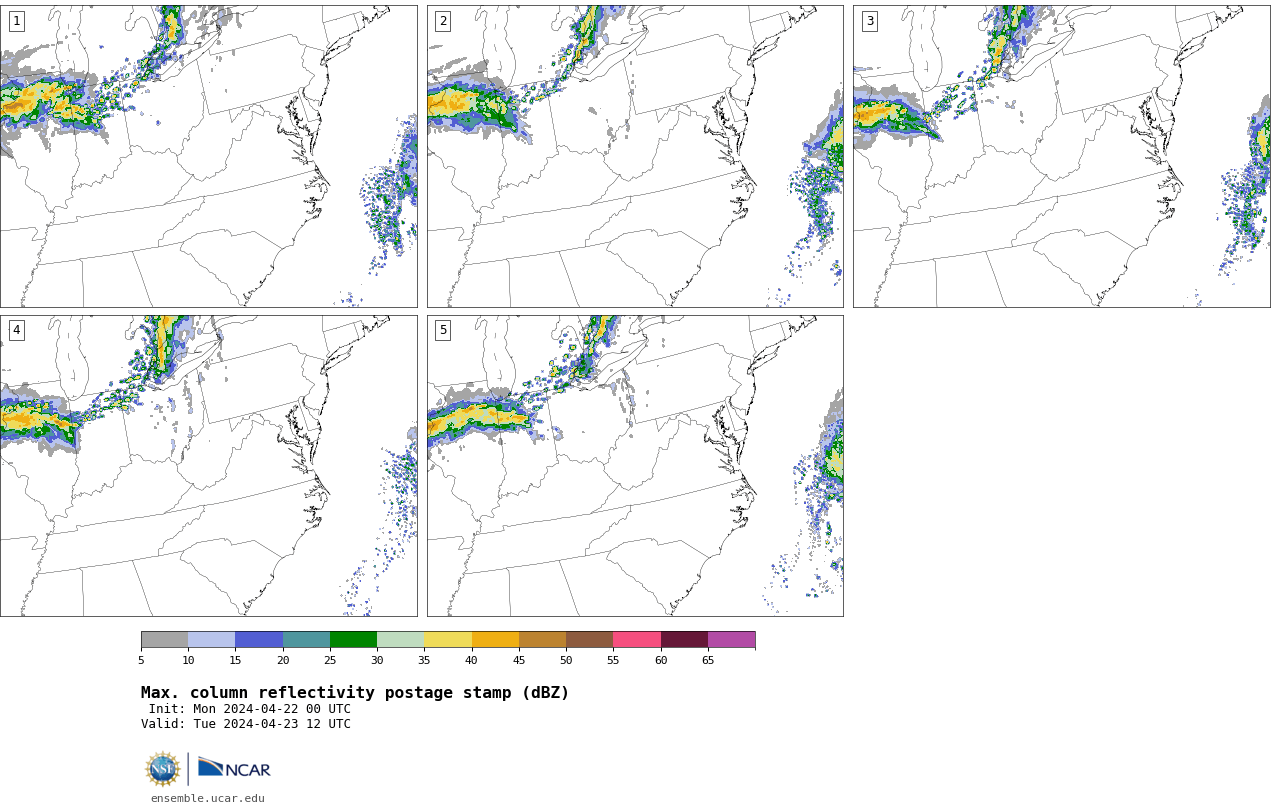Click the panel number label 5
Viewport: 1280px width, 809px height.
coord(443,330)
